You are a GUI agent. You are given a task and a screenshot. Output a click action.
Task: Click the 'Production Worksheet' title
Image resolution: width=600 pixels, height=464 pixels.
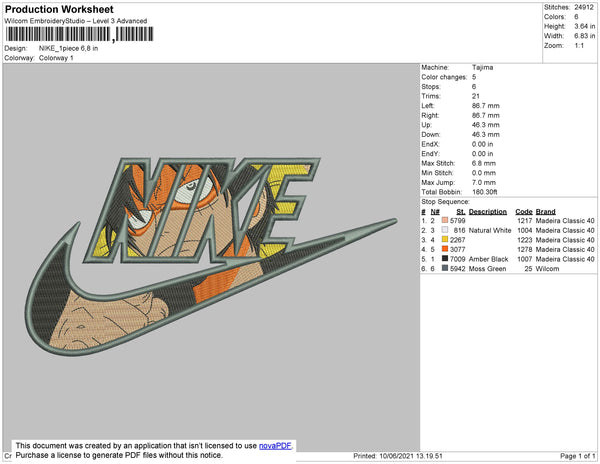(x=59, y=10)
